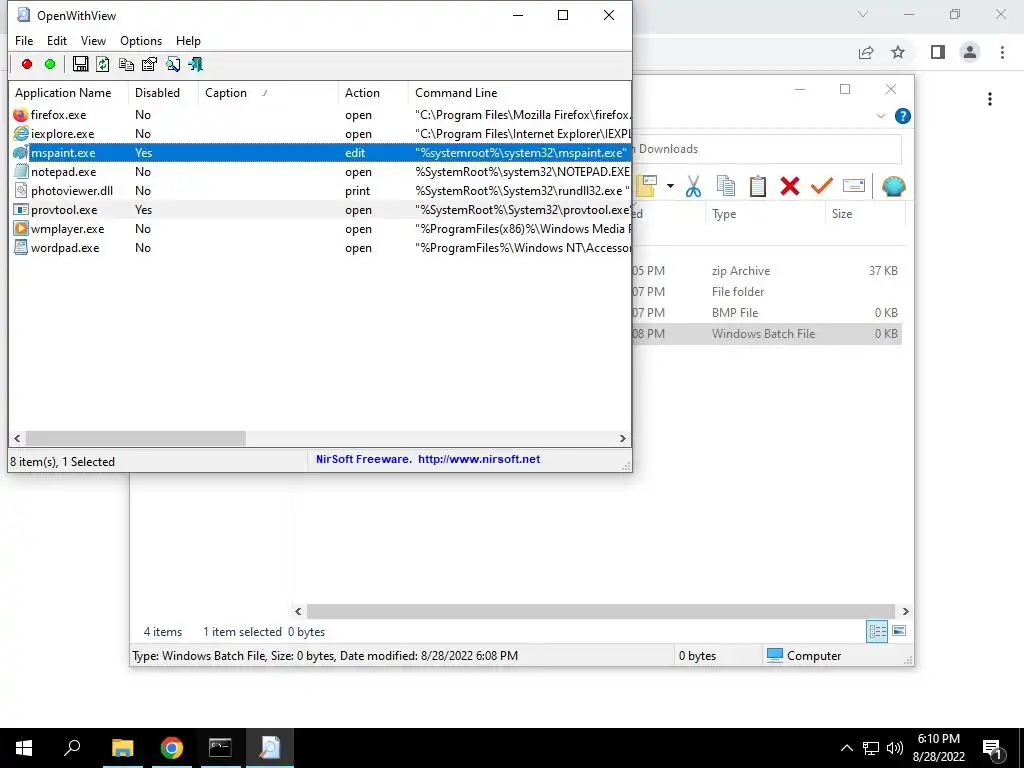Click the Explorer horizontal scrollbar right arrow
Screen dimensions: 1024x768
[905, 611]
